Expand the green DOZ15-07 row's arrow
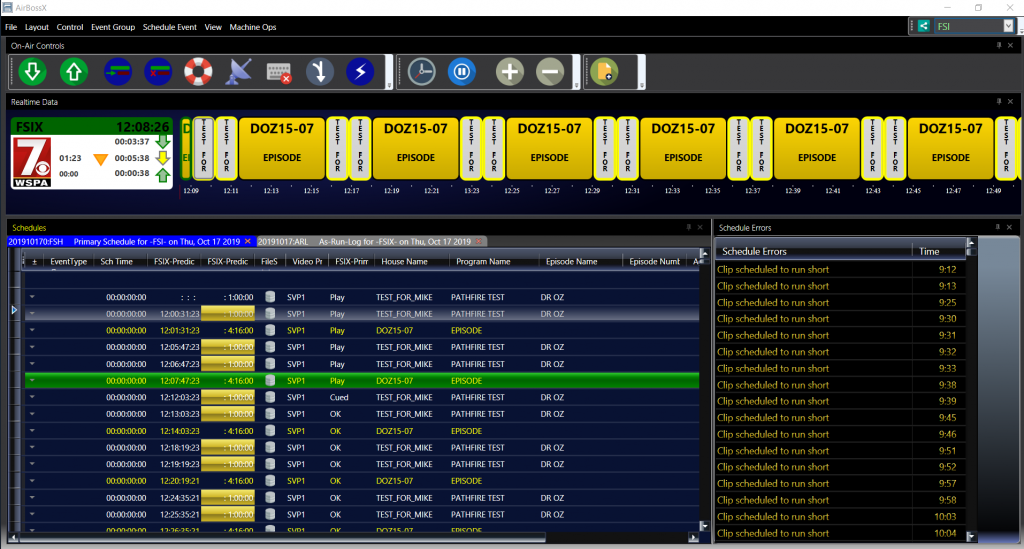Image resolution: width=1024 pixels, height=549 pixels. 31,381
